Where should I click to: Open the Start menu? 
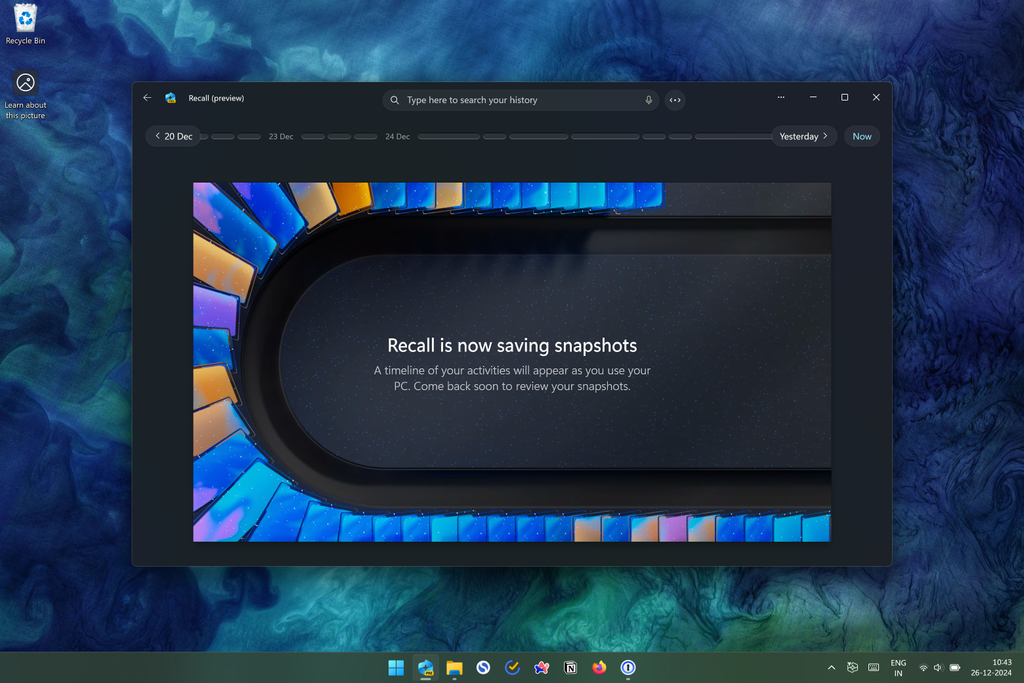pos(396,668)
